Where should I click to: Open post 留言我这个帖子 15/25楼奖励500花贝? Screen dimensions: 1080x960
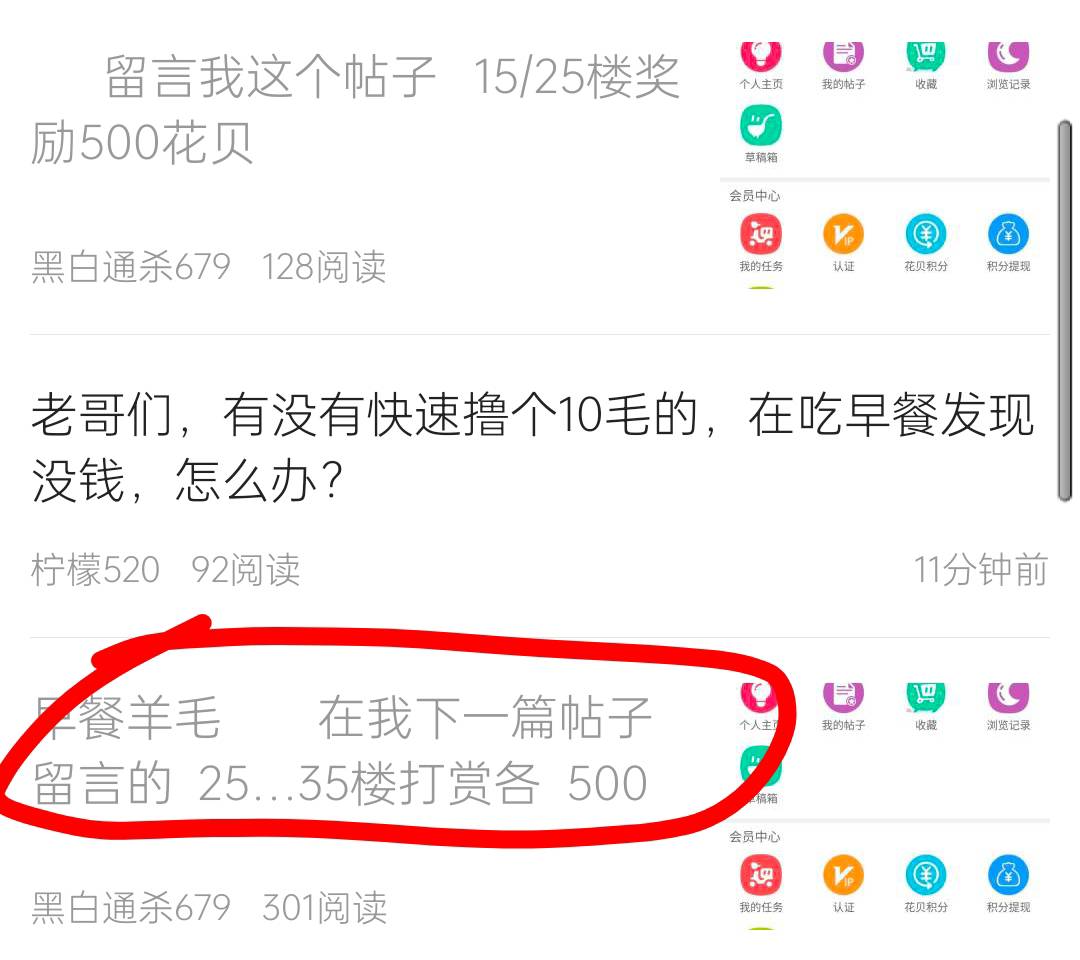point(355,110)
